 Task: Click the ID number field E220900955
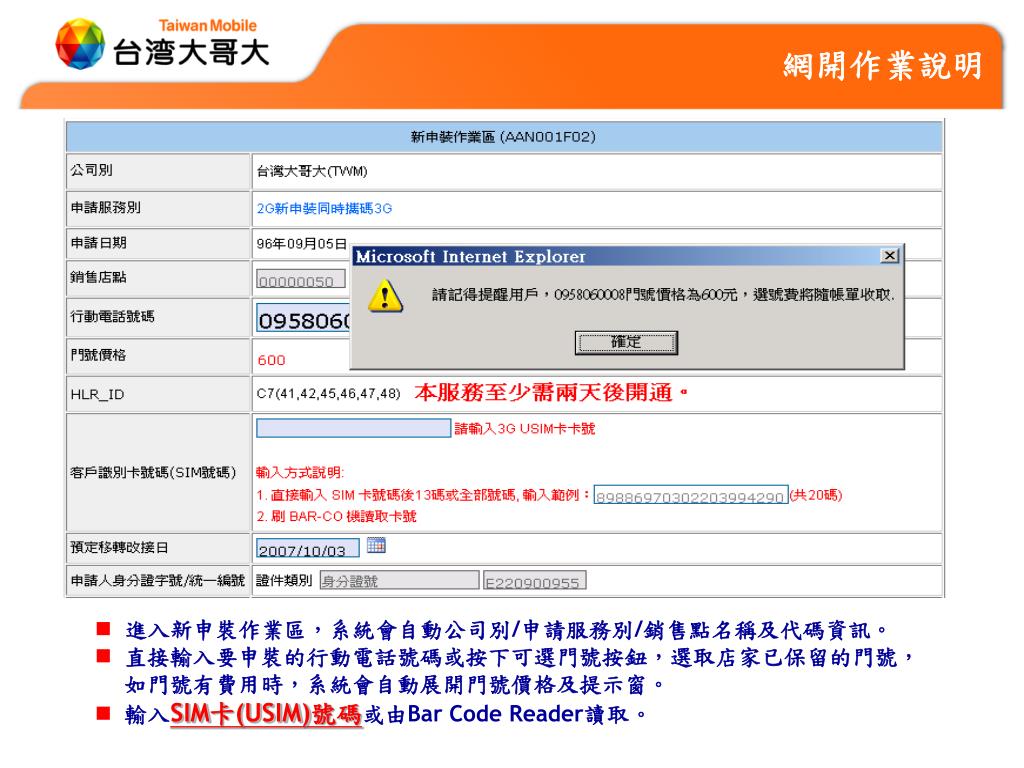click(534, 580)
